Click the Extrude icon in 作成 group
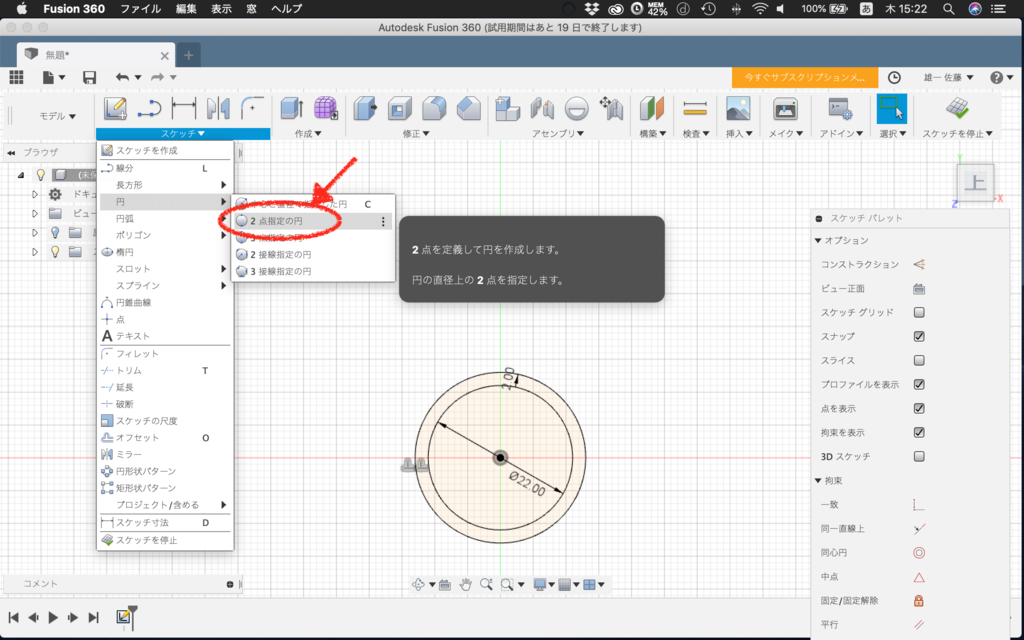 pyautogui.click(x=291, y=108)
